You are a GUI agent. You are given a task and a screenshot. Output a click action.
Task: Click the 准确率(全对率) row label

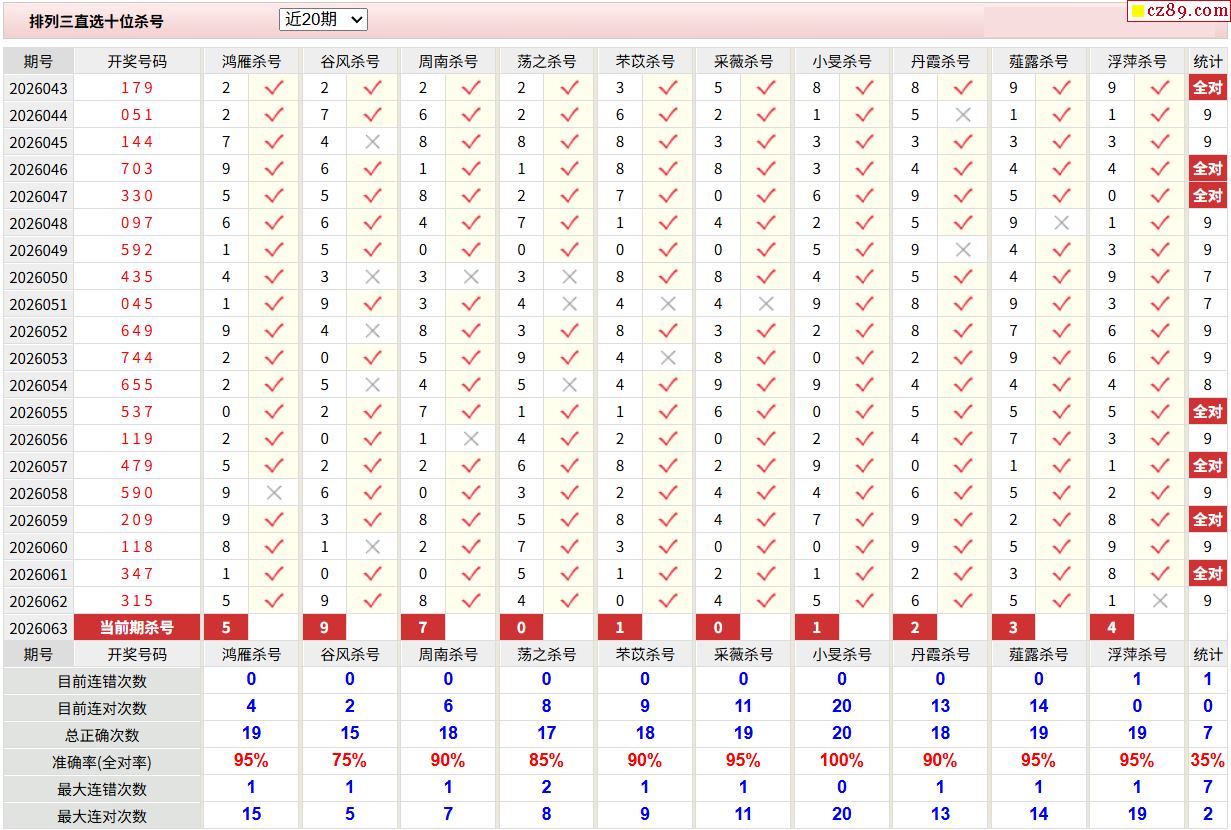[x=102, y=762]
